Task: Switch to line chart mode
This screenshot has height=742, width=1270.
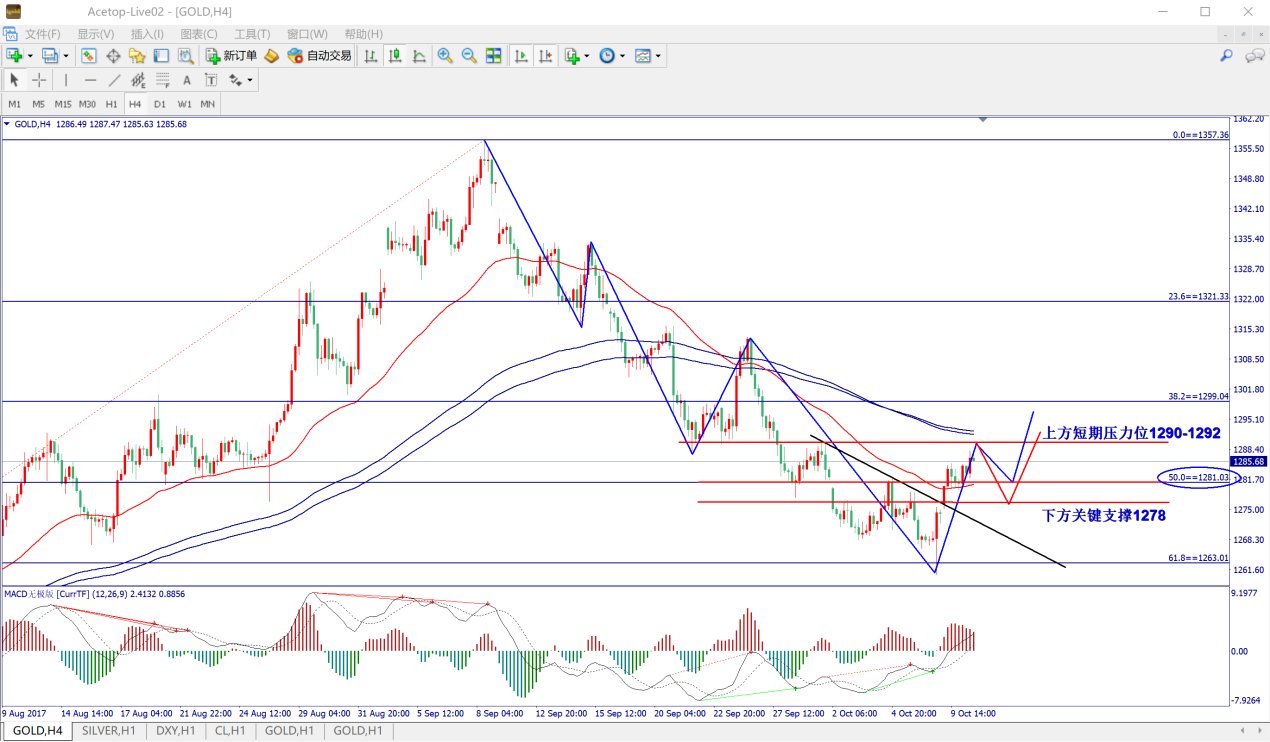Action: coord(419,56)
